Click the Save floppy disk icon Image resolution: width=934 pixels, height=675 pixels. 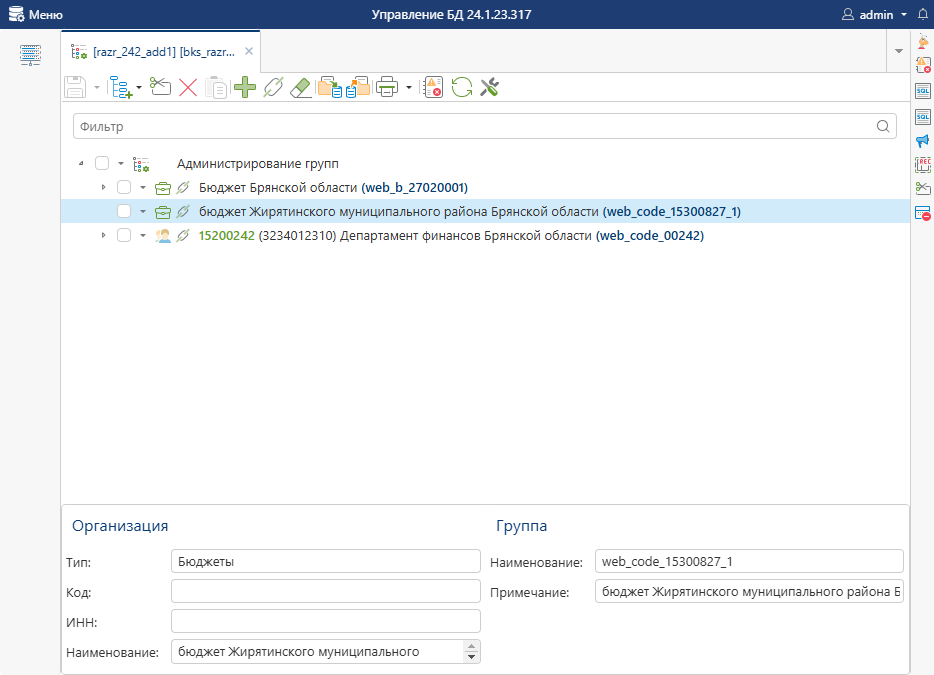pyautogui.click(x=75, y=88)
